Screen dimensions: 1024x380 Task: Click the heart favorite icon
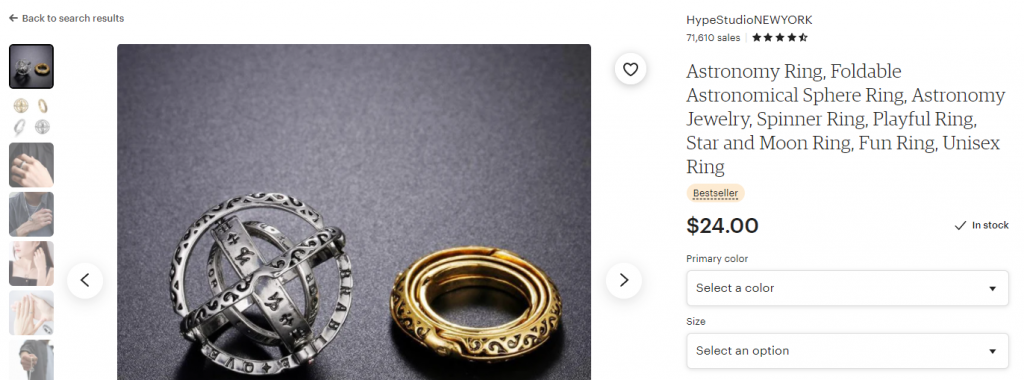coord(630,69)
